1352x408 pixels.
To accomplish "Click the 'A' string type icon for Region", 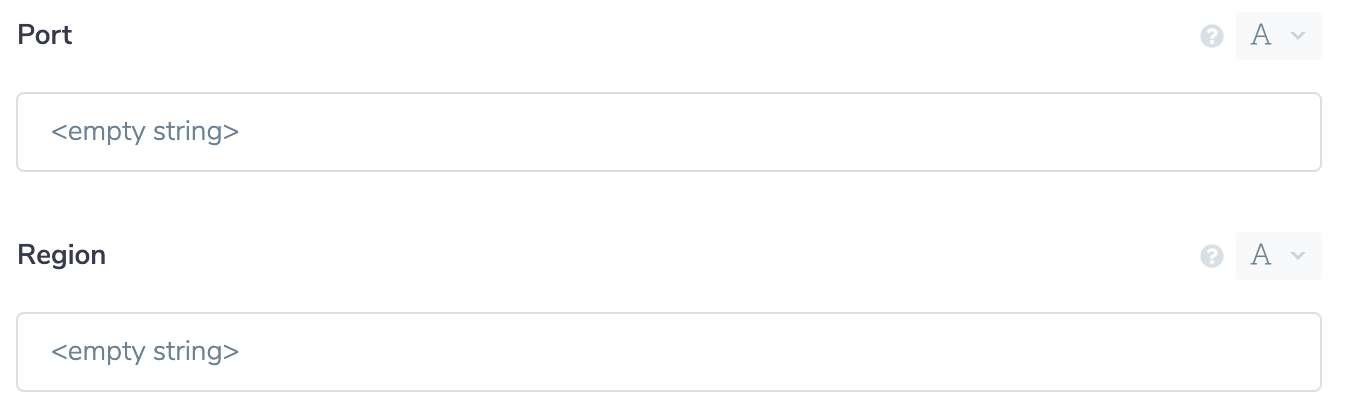I will 1262,256.
